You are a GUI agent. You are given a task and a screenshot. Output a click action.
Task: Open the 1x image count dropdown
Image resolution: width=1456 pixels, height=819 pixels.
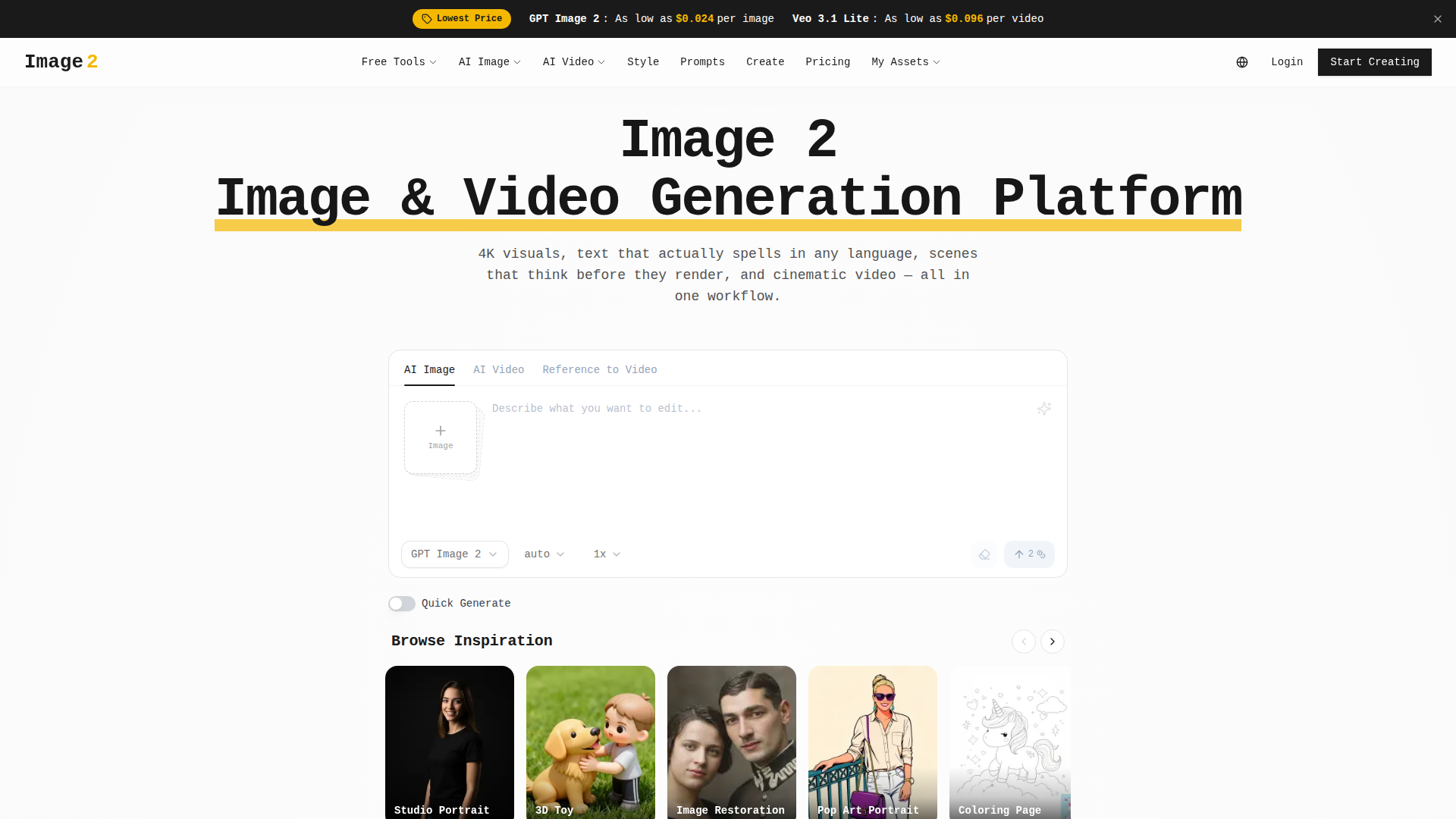point(607,554)
